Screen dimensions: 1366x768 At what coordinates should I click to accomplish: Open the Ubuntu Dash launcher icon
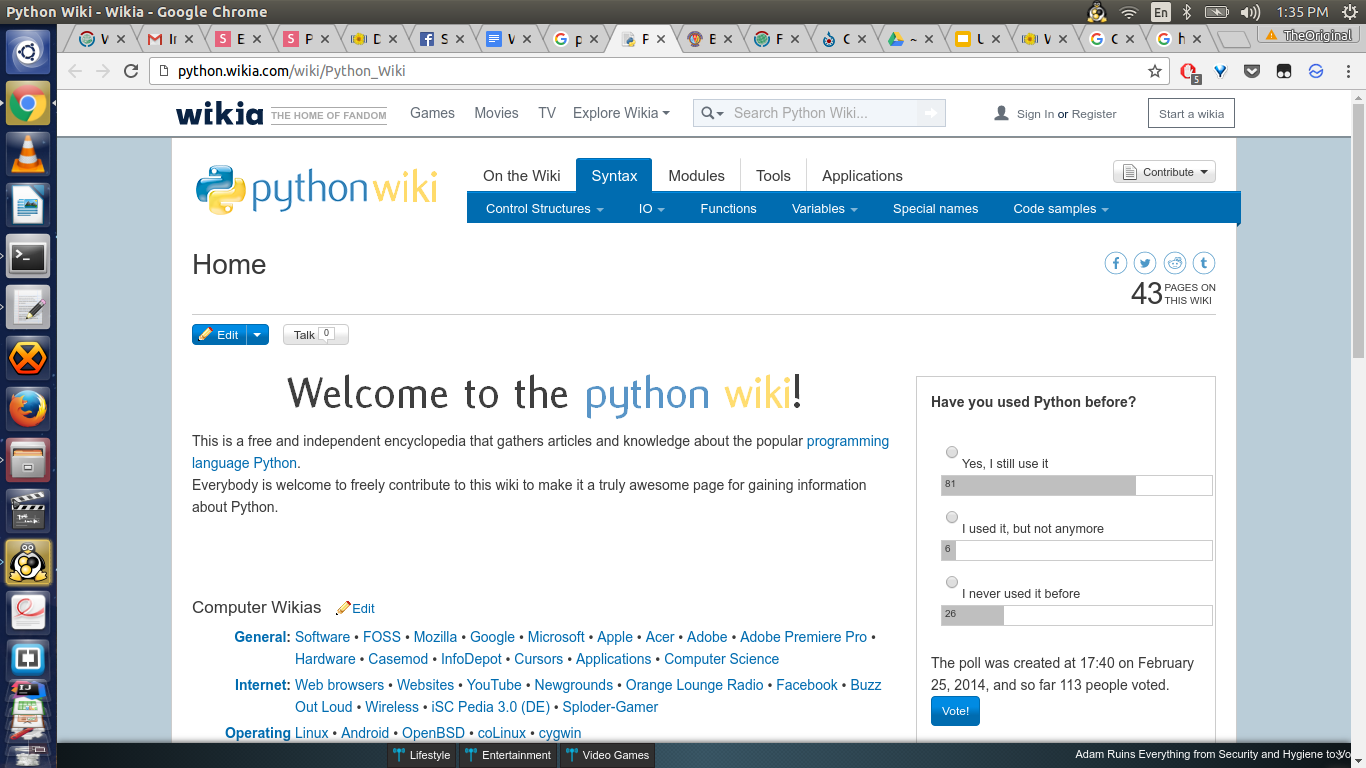(x=28, y=52)
